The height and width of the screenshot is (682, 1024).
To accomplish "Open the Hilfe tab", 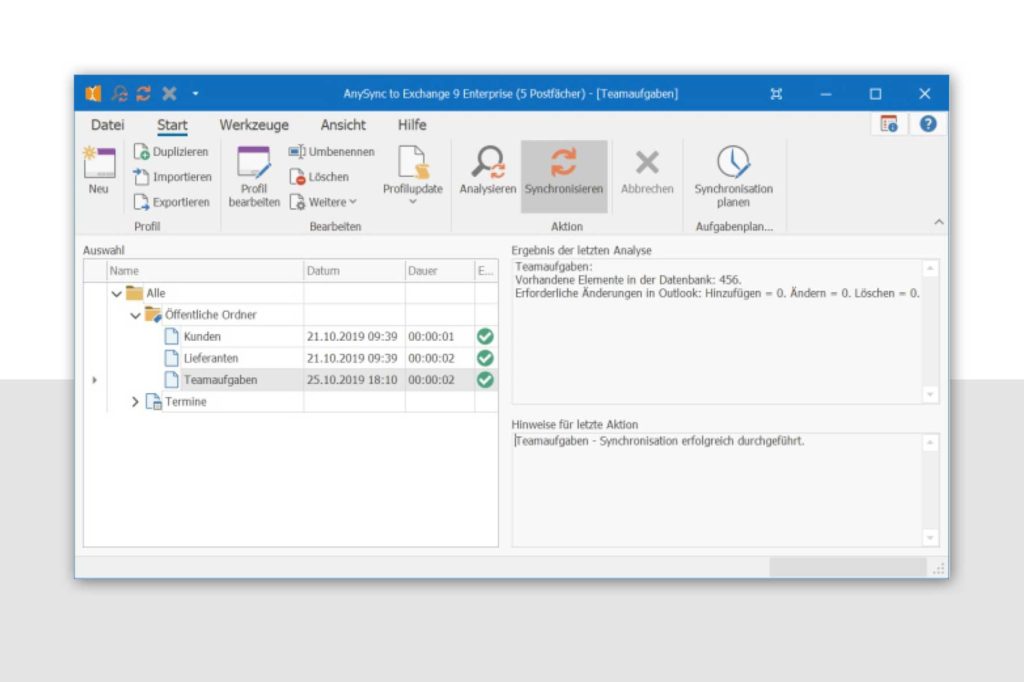I will point(412,125).
